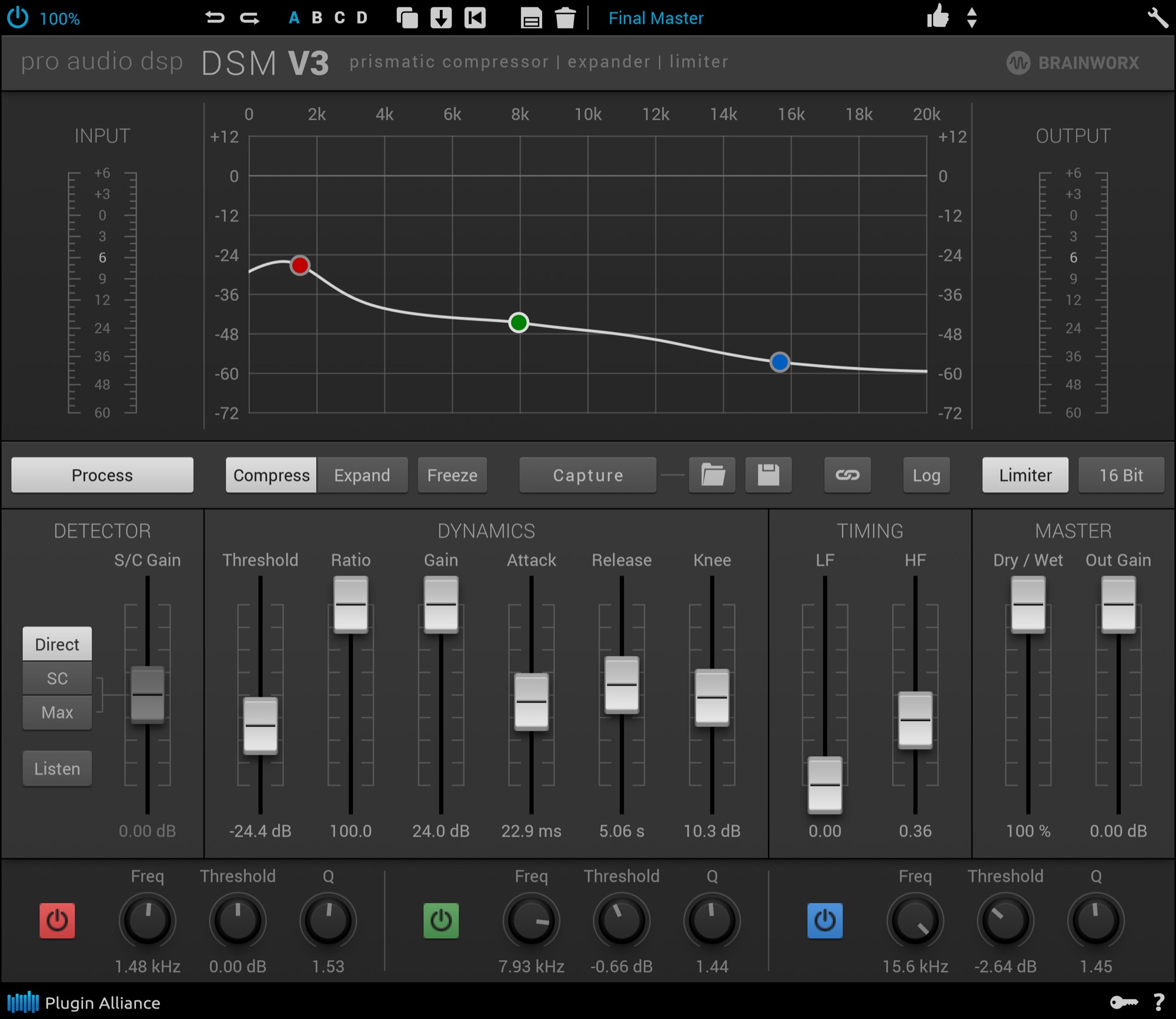Click the green band Threshold knob
The width and height of the screenshot is (1176, 1019).
pyautogui.click(x=622, y=921)
